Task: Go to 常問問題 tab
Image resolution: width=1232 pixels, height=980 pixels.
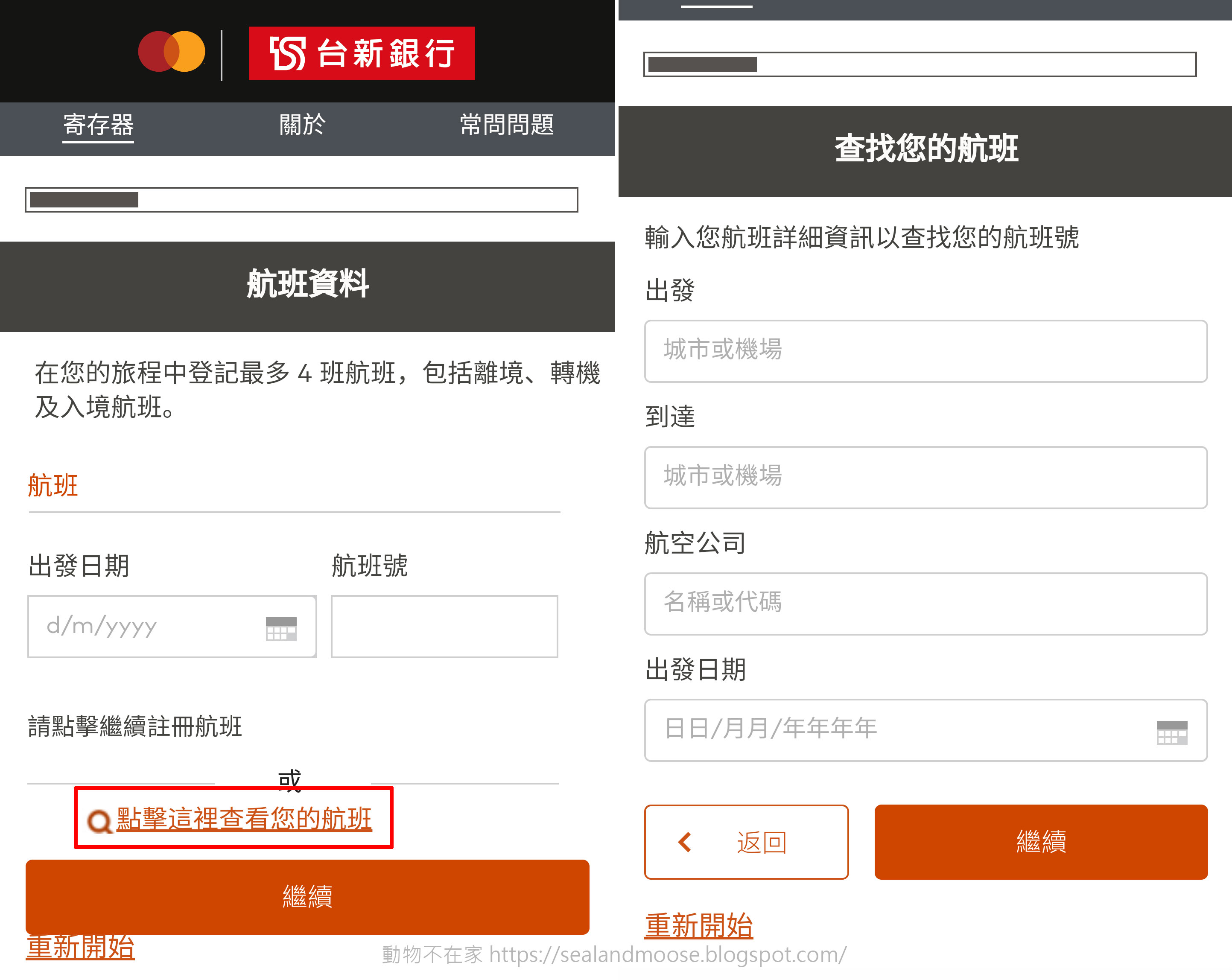Action: pos(506,125)
